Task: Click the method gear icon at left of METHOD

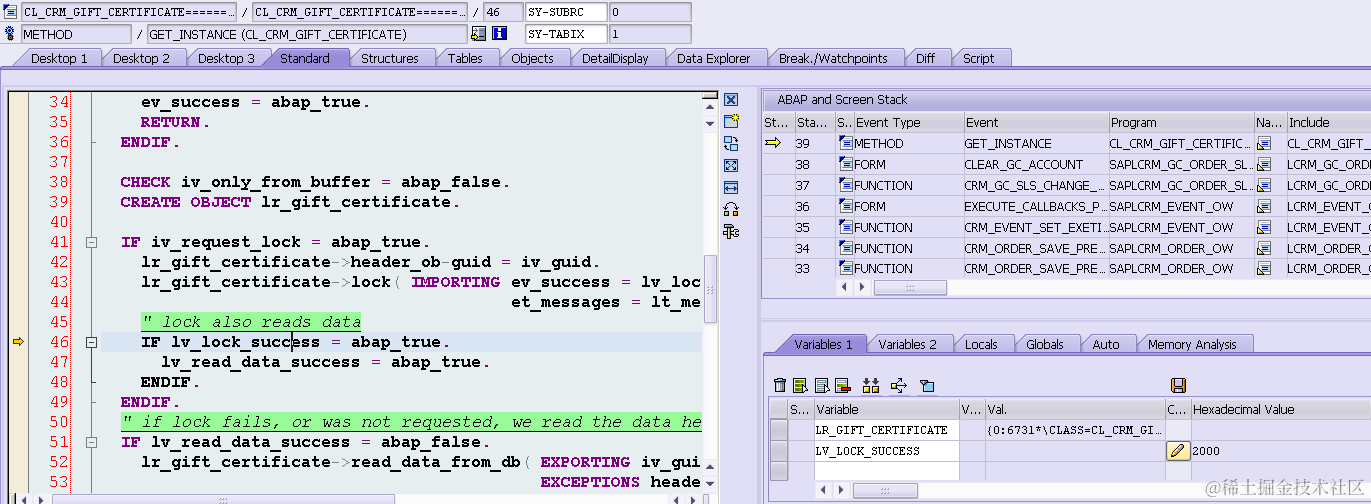Action: pyautogui.click(x=10, y=33)
